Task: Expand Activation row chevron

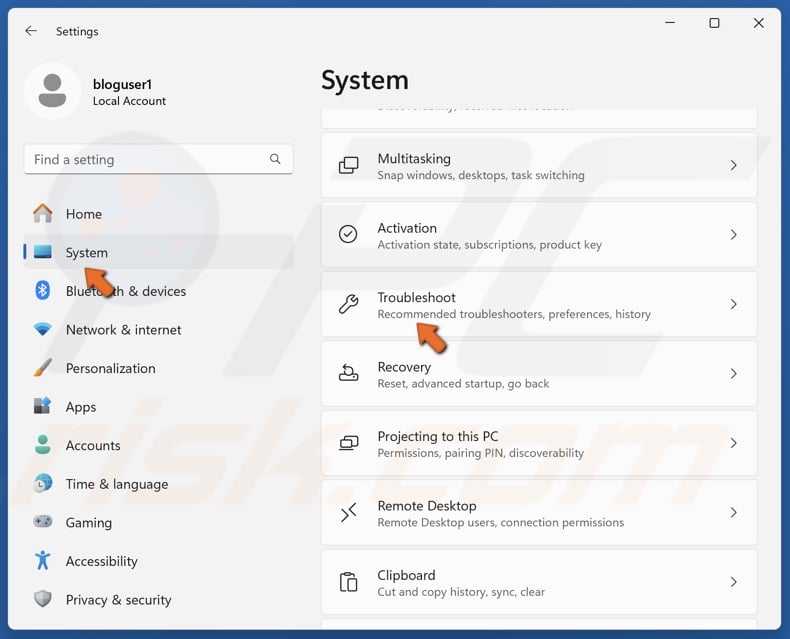Action: coord(734,235)
